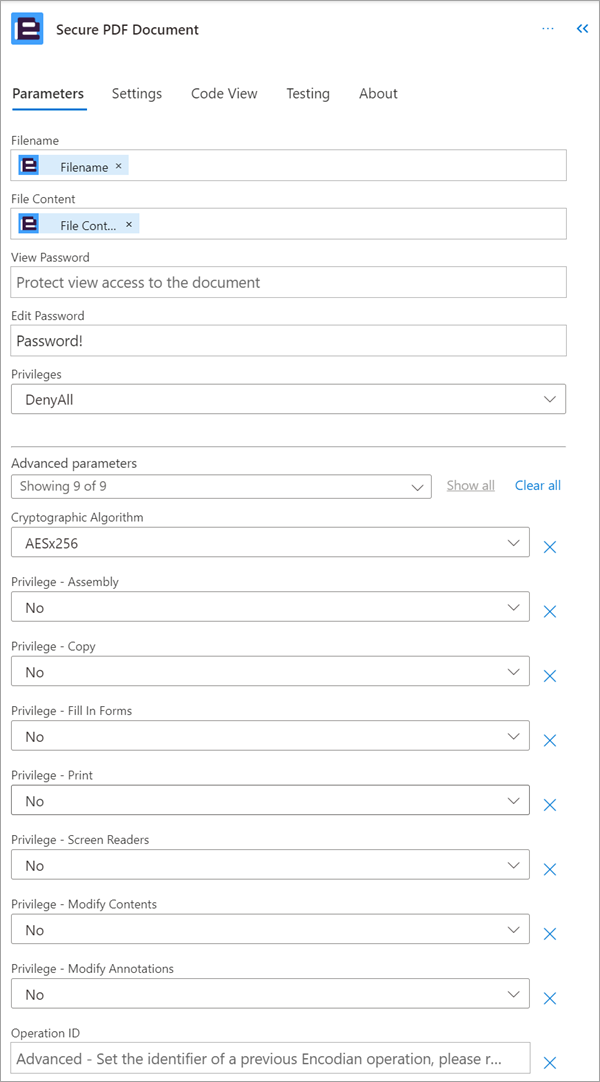Viewport: 600px width, 1082px height.
Task: Click the Filename token icon in Filename field
Action: (29, 166)
